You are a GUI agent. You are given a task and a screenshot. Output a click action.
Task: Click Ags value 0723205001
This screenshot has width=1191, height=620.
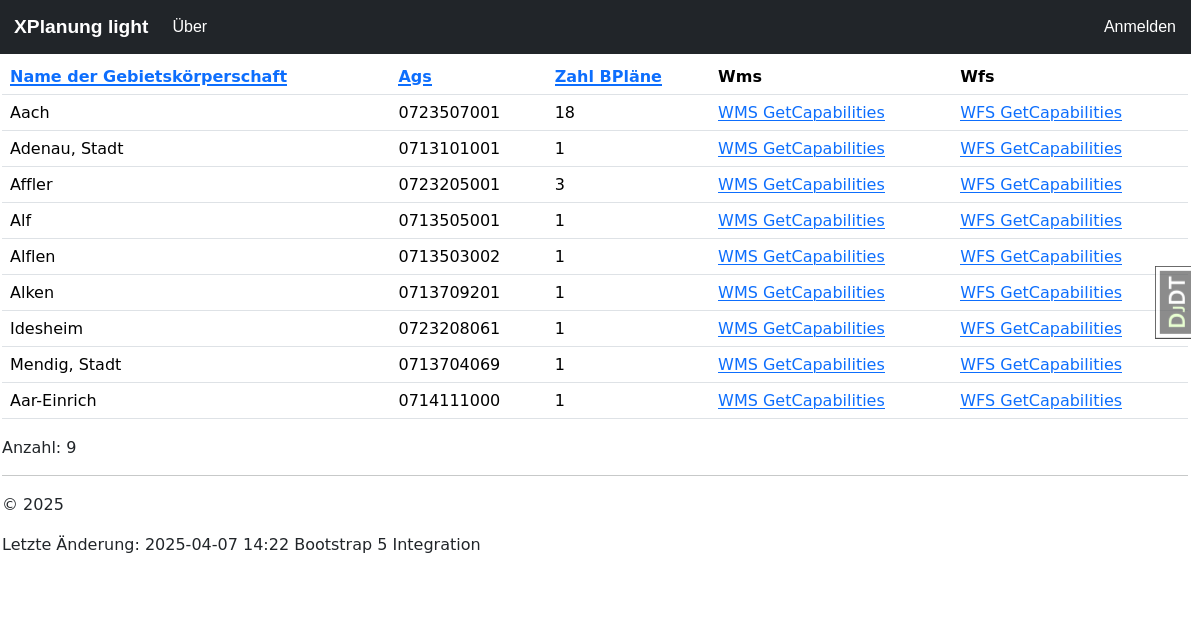[449, 185]
